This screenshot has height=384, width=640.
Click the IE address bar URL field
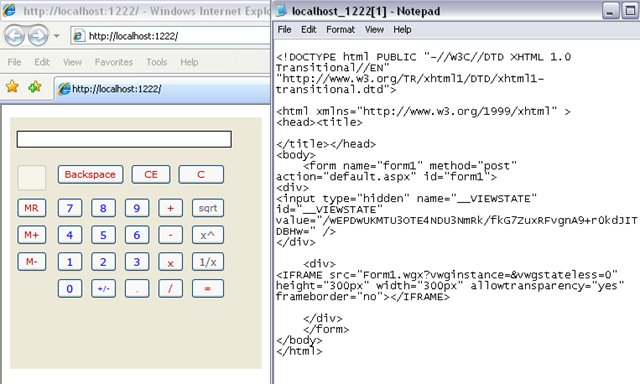(171, 36)
